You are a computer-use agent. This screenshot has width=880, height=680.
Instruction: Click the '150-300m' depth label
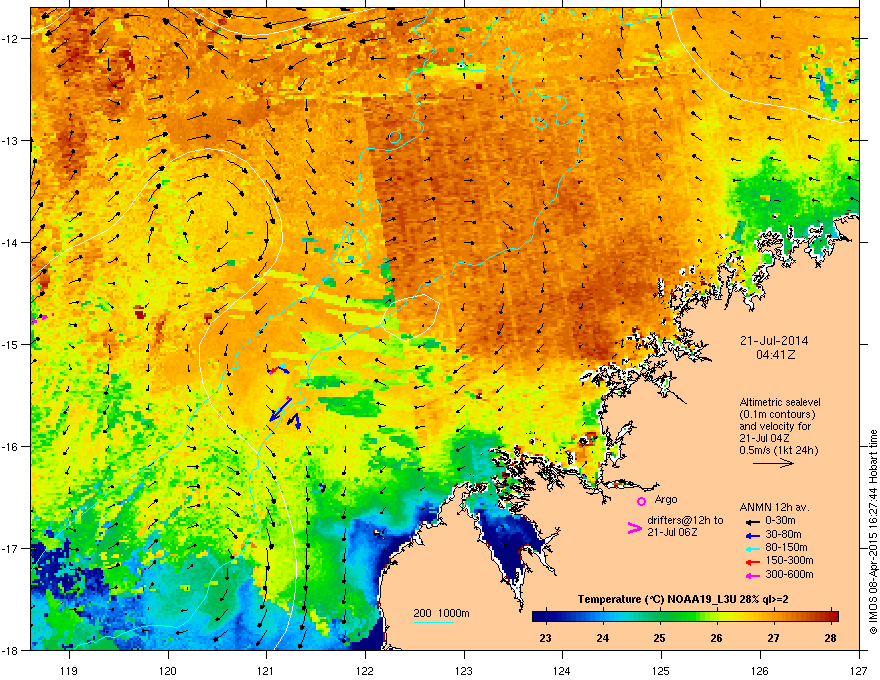point(789,561)
